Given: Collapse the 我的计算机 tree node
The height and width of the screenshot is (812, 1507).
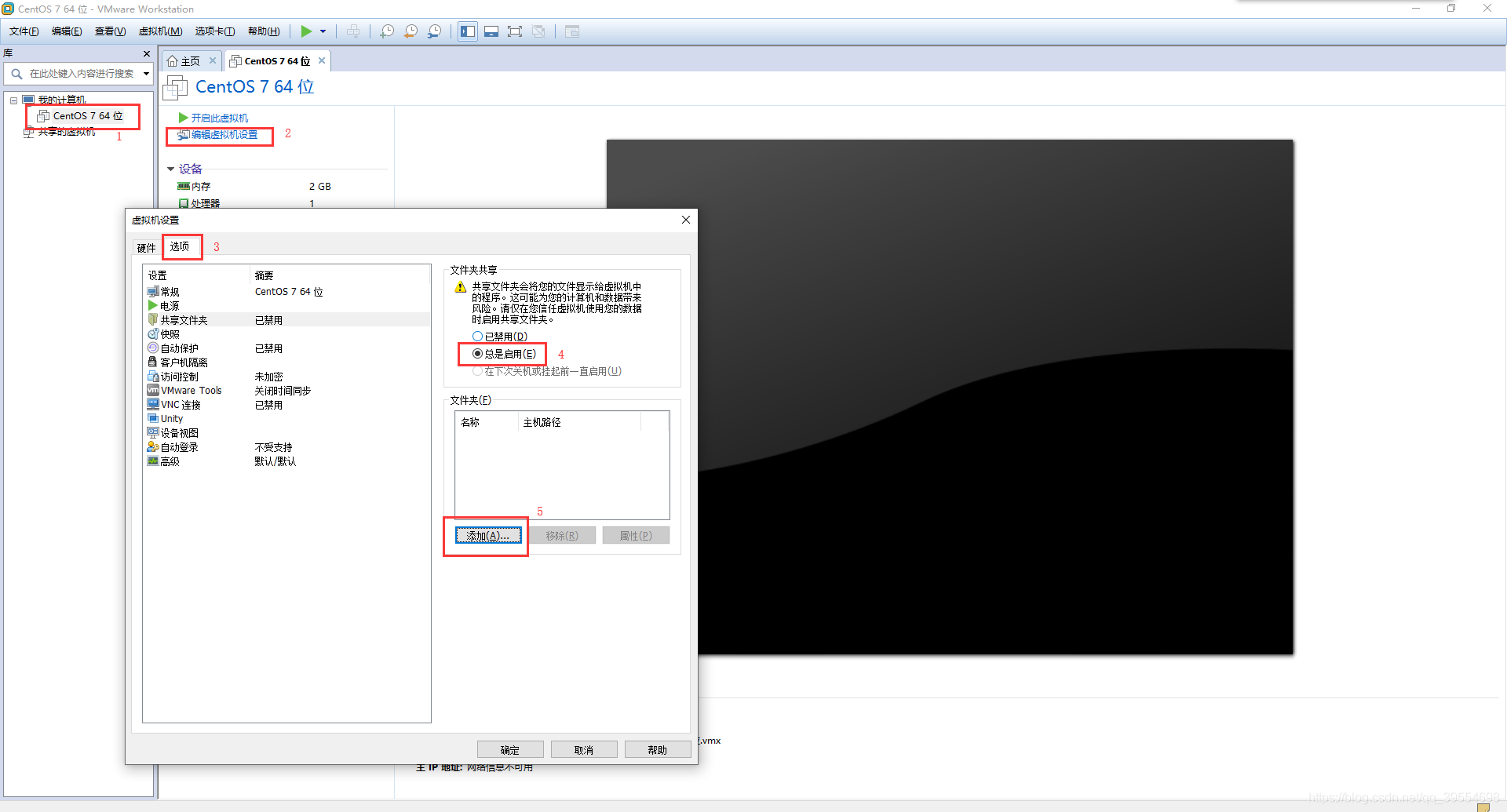Looking at the screenshot, I should [x=13, y=100].
